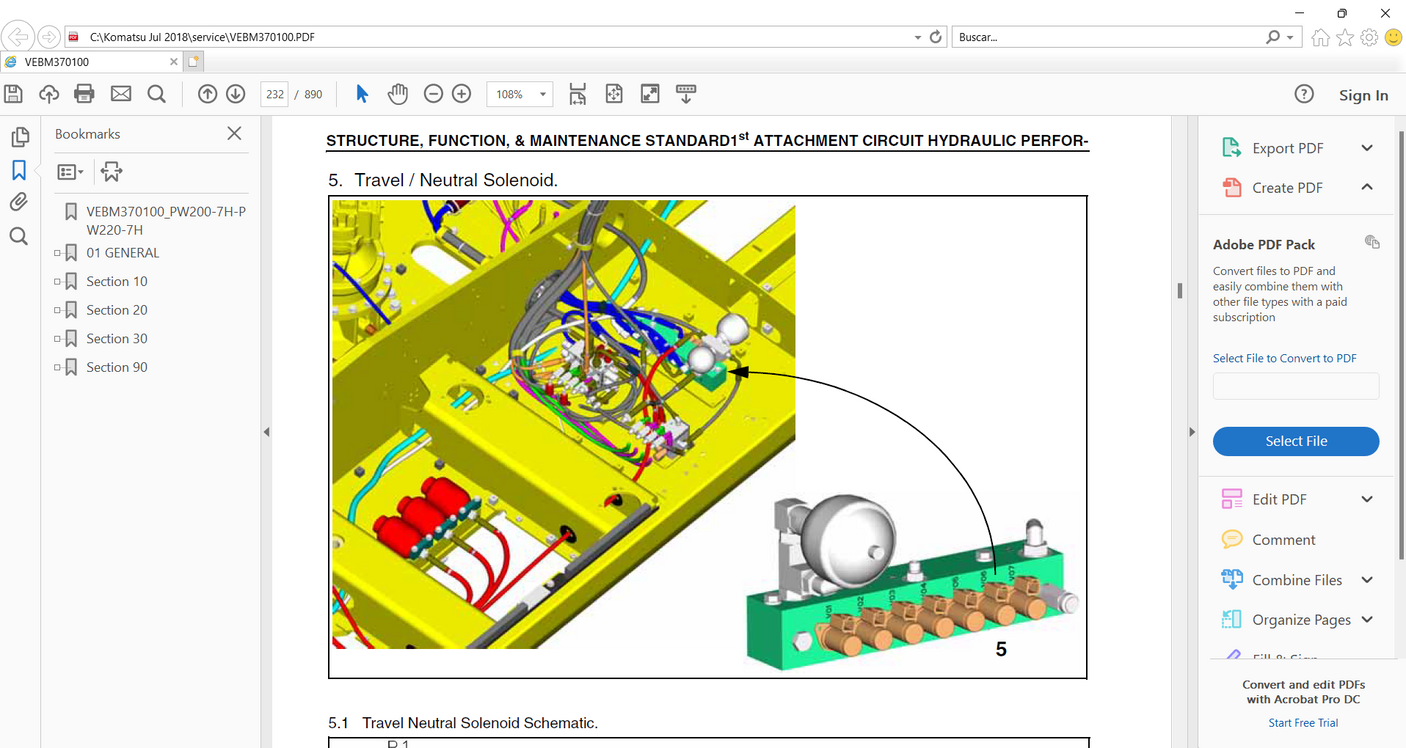Zoom out of the page
Image resolution: width=1406 pixels, height=748 pixels.
(433, 93)
